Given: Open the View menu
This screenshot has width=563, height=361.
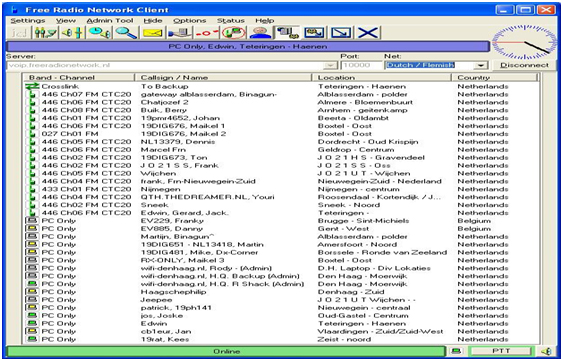Looking at the screenshot, I should pyautogui.click(x=66, y=20).
